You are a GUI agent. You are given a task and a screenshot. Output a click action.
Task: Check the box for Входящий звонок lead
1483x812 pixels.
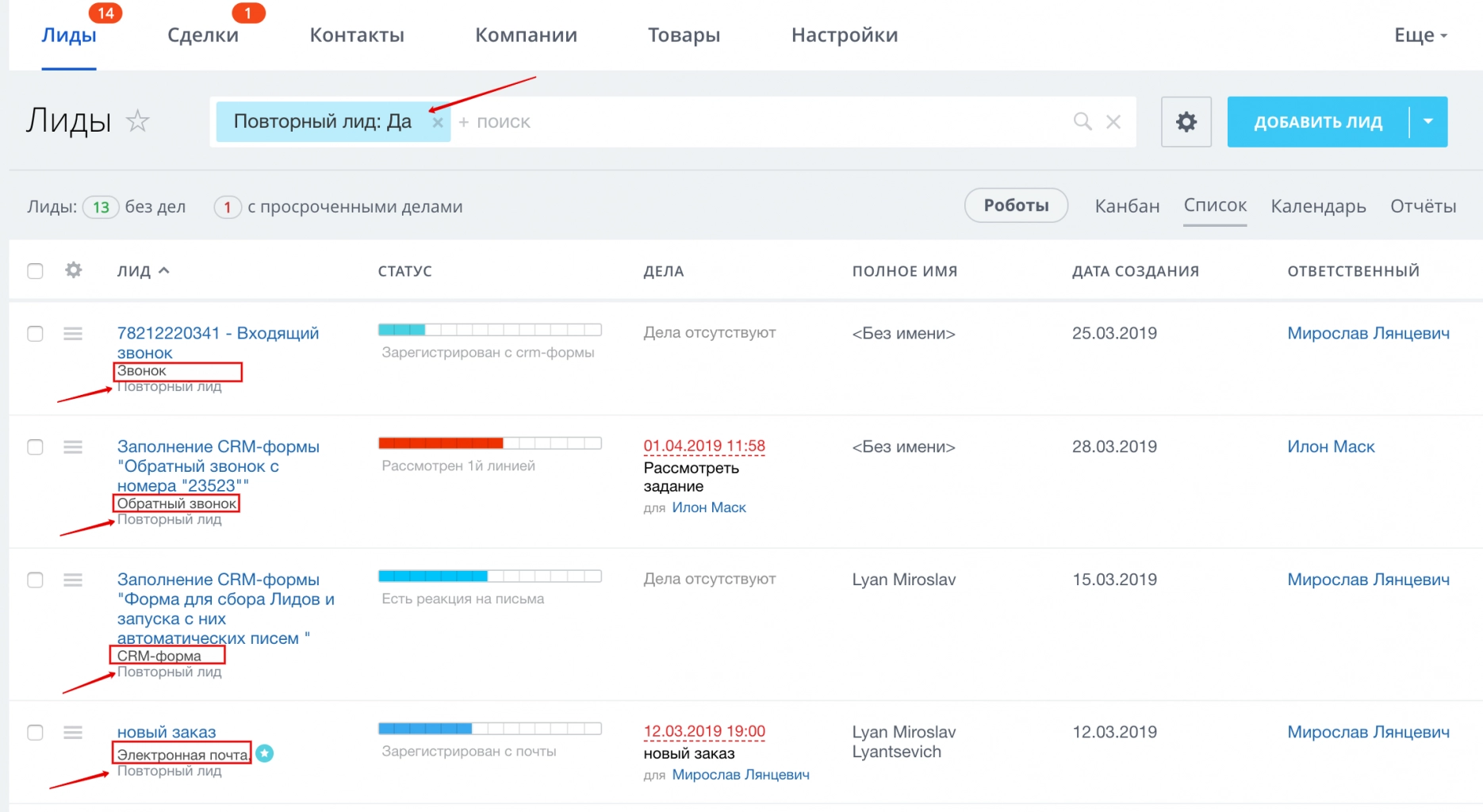click(35, 334)
